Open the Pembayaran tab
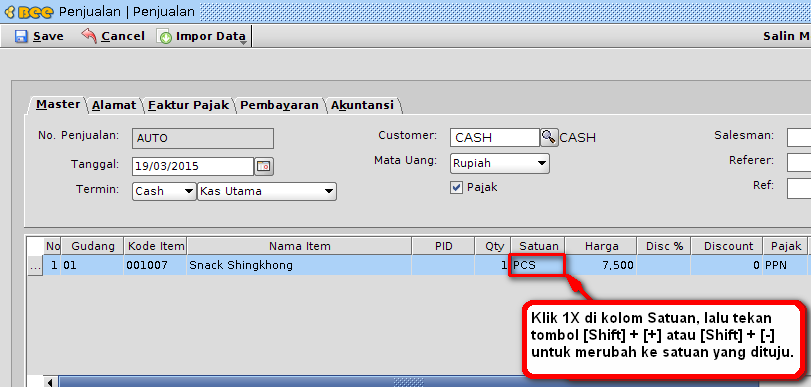This screenshot has height=387, width=811. (279, 106)
